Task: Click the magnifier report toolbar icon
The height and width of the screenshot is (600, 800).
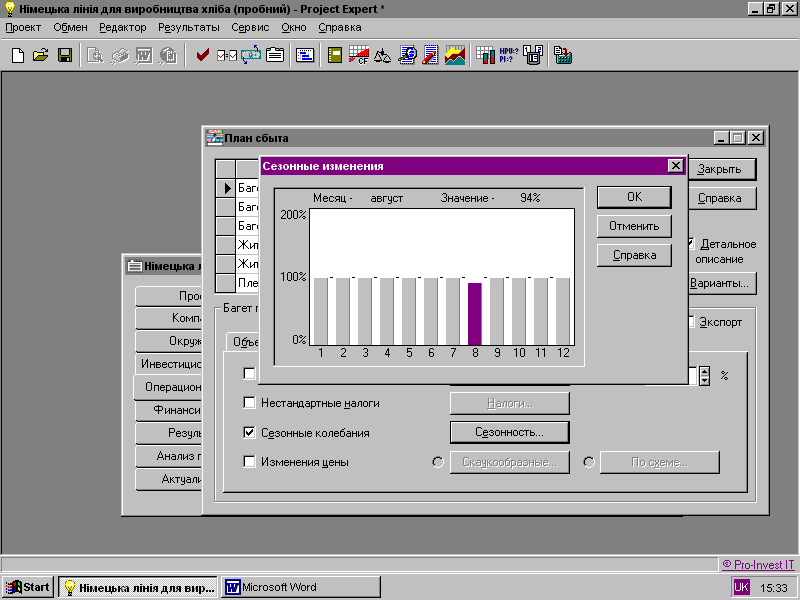Action: [x=407, y=55]
